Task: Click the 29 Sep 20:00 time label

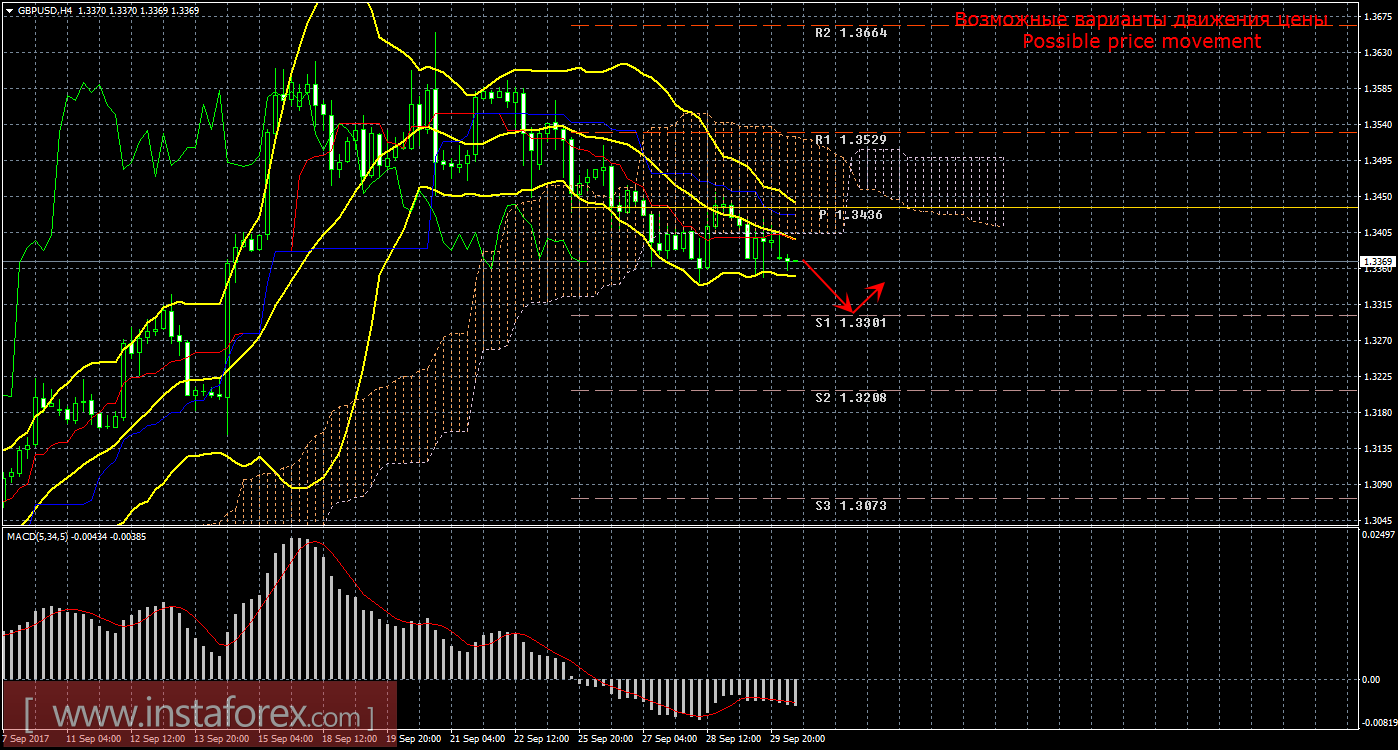Action: pyautogui.click(x=797, y=739)
